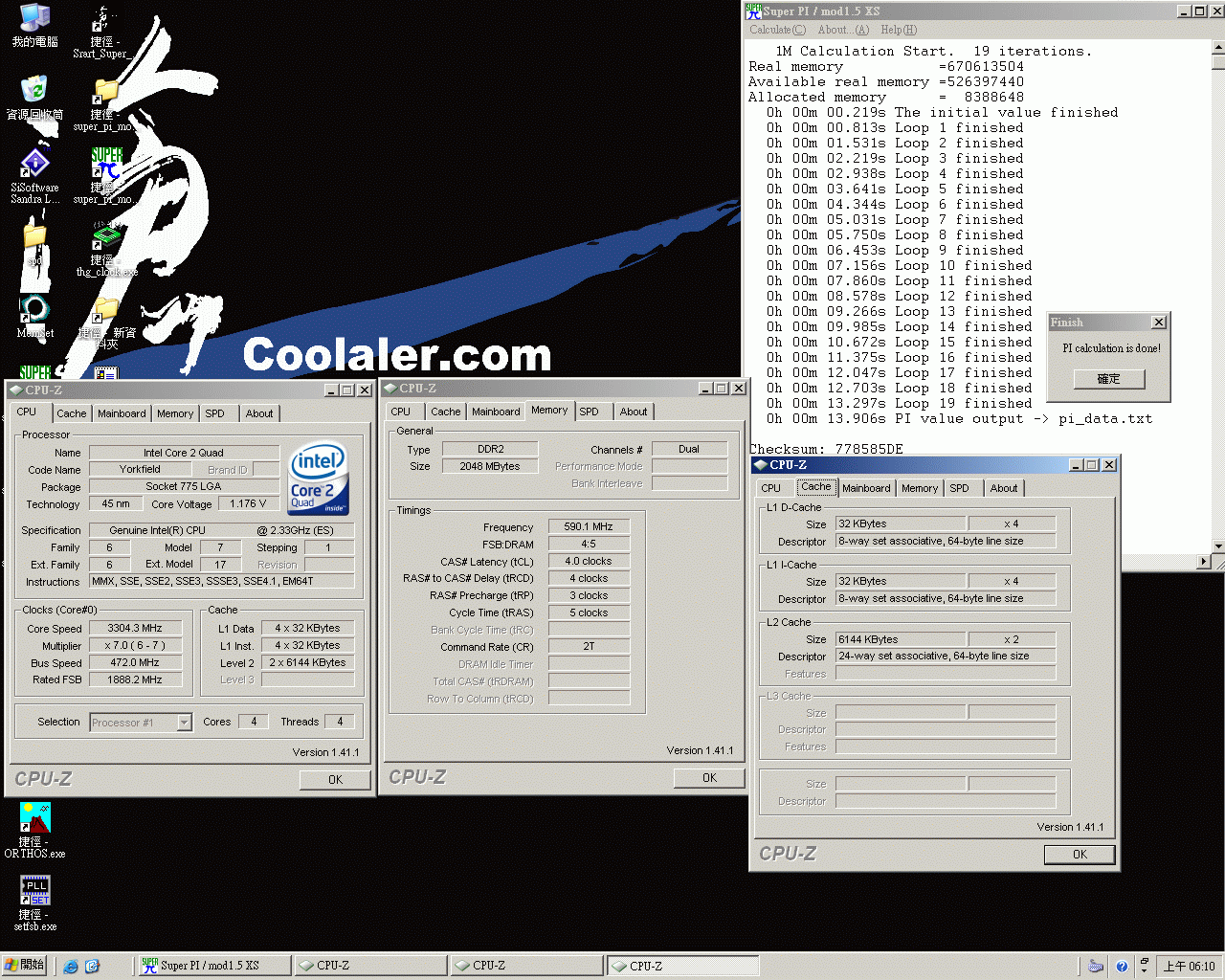Select the super_pi_mo folder shortcut icon
Image resolution: width=1225 pixels, height=980 pixels.
(103, 103)
